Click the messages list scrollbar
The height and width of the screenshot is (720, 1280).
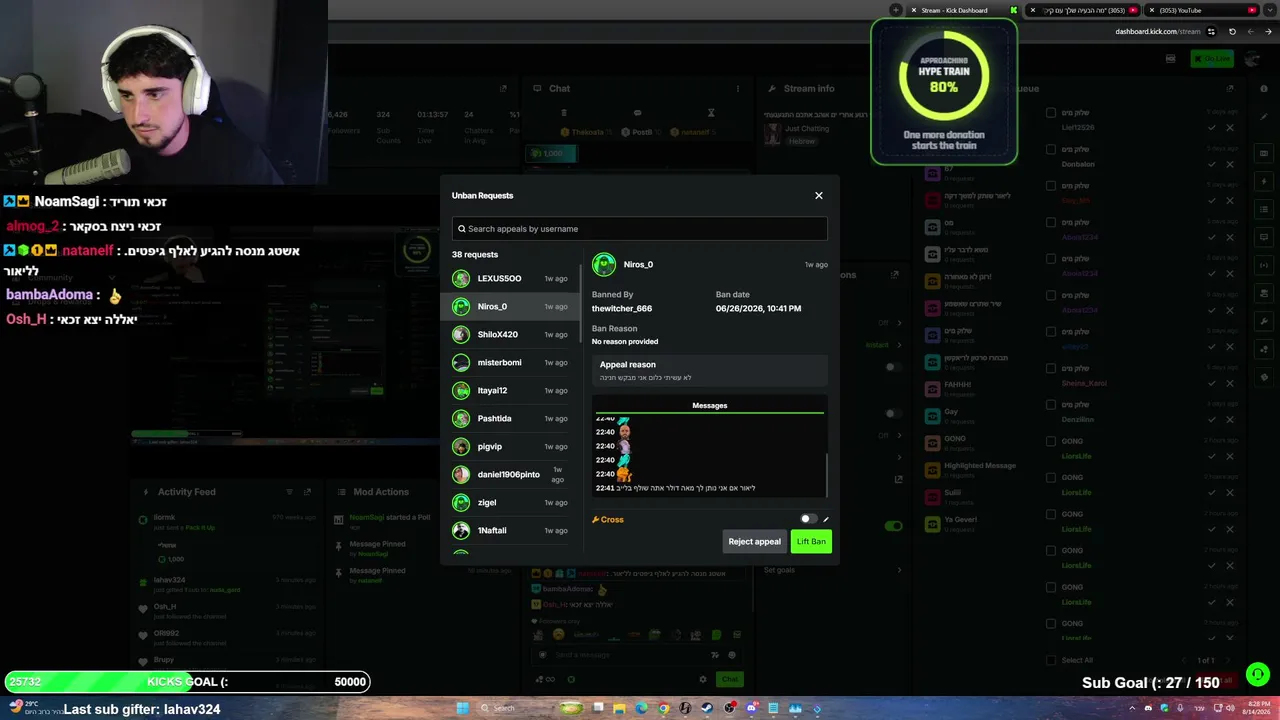[x=827, y=473]
